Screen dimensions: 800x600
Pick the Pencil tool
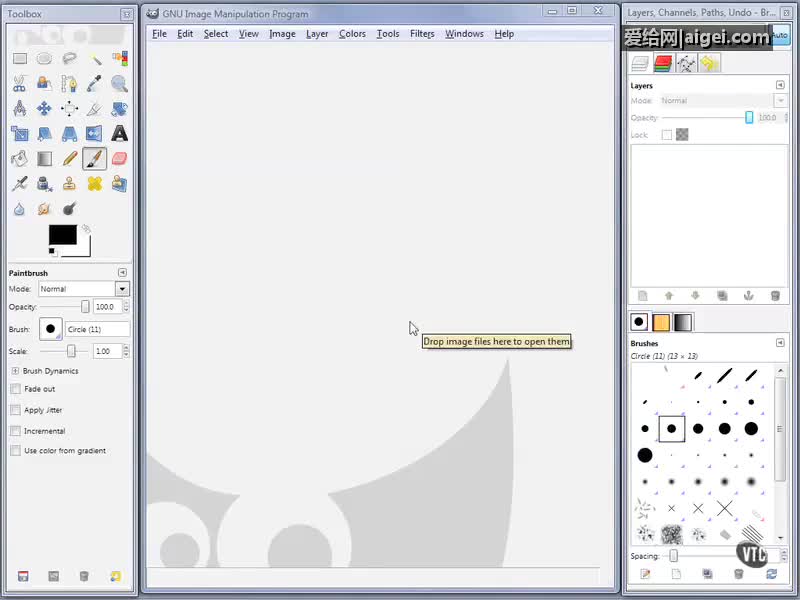click(69, 158)
